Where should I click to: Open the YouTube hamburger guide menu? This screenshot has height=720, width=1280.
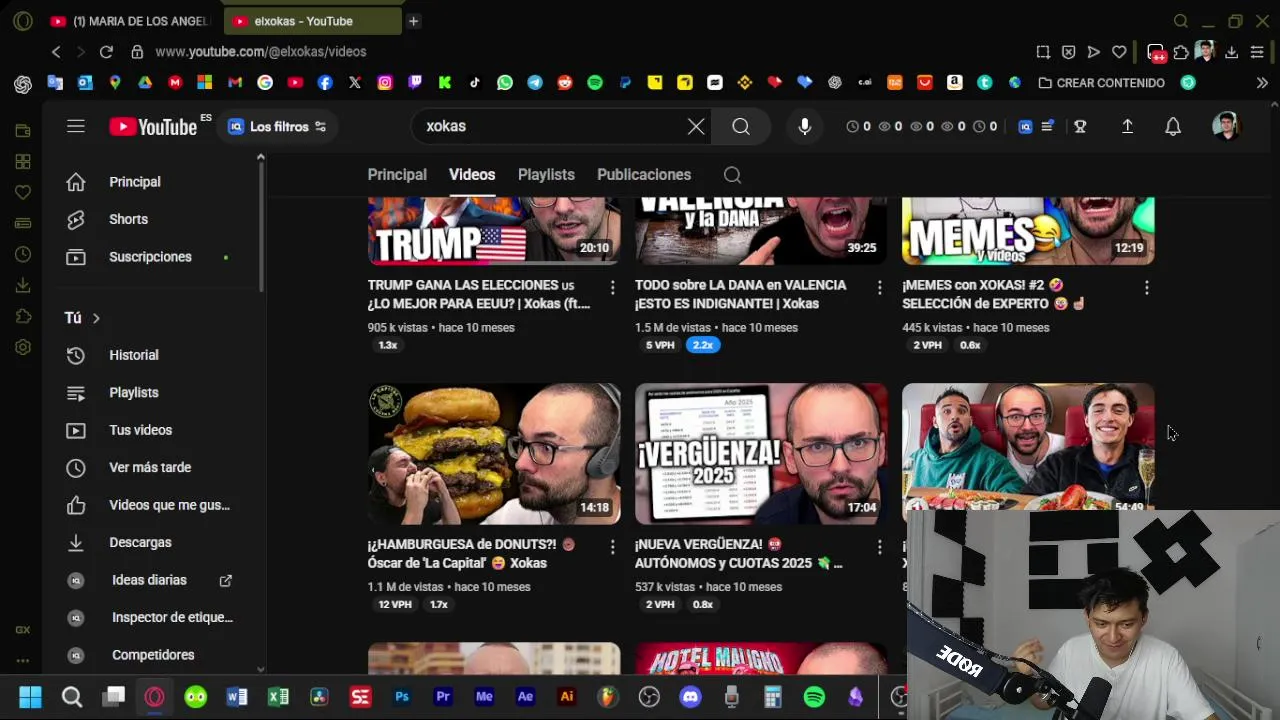pyautogui.click(x=76, y=126)
